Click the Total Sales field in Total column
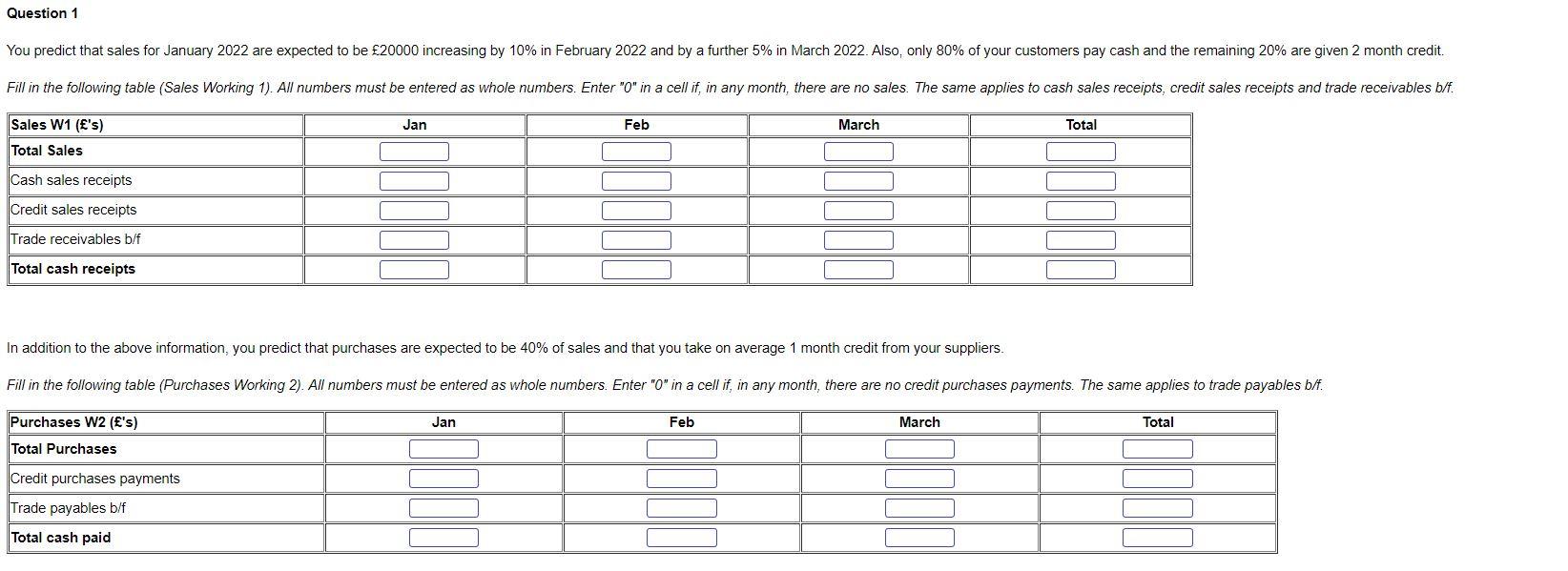This screenshot has height=571, width=1568. pyautogui.click(x=1081, y=152)
